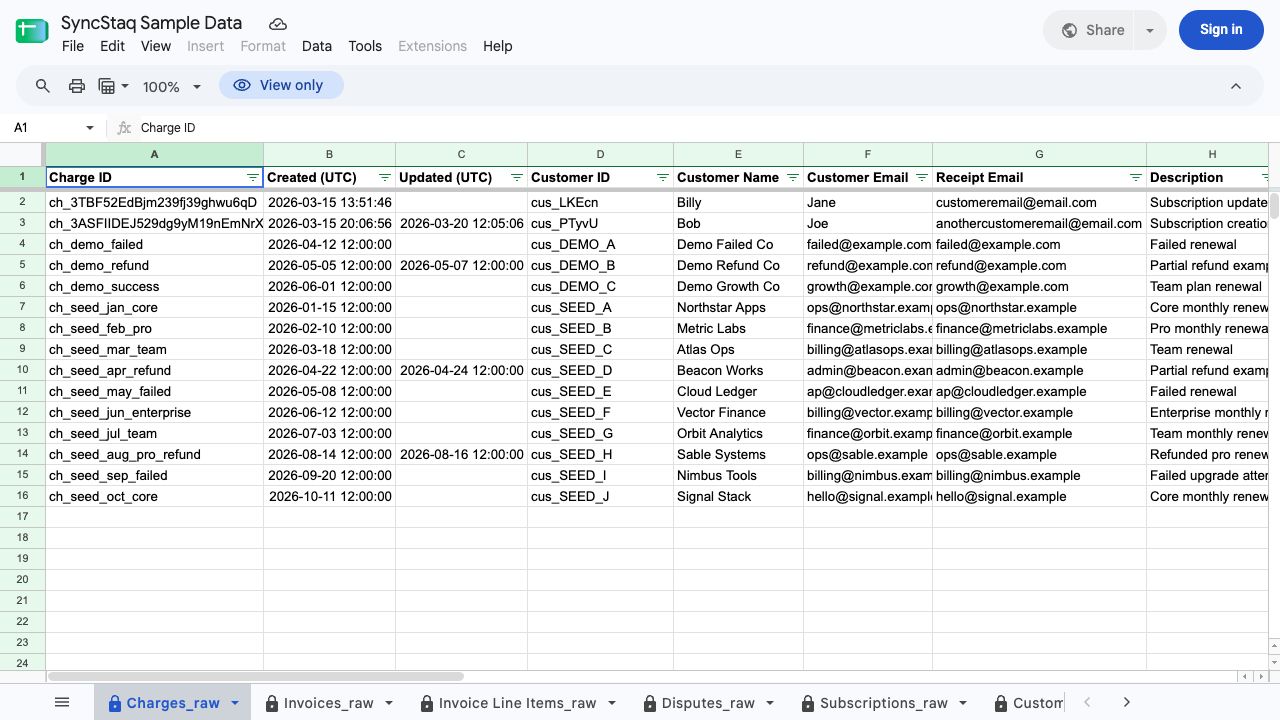Click the Name box showing A1
This screenshot has height=720, width=1280.
[x=45, y=128]
